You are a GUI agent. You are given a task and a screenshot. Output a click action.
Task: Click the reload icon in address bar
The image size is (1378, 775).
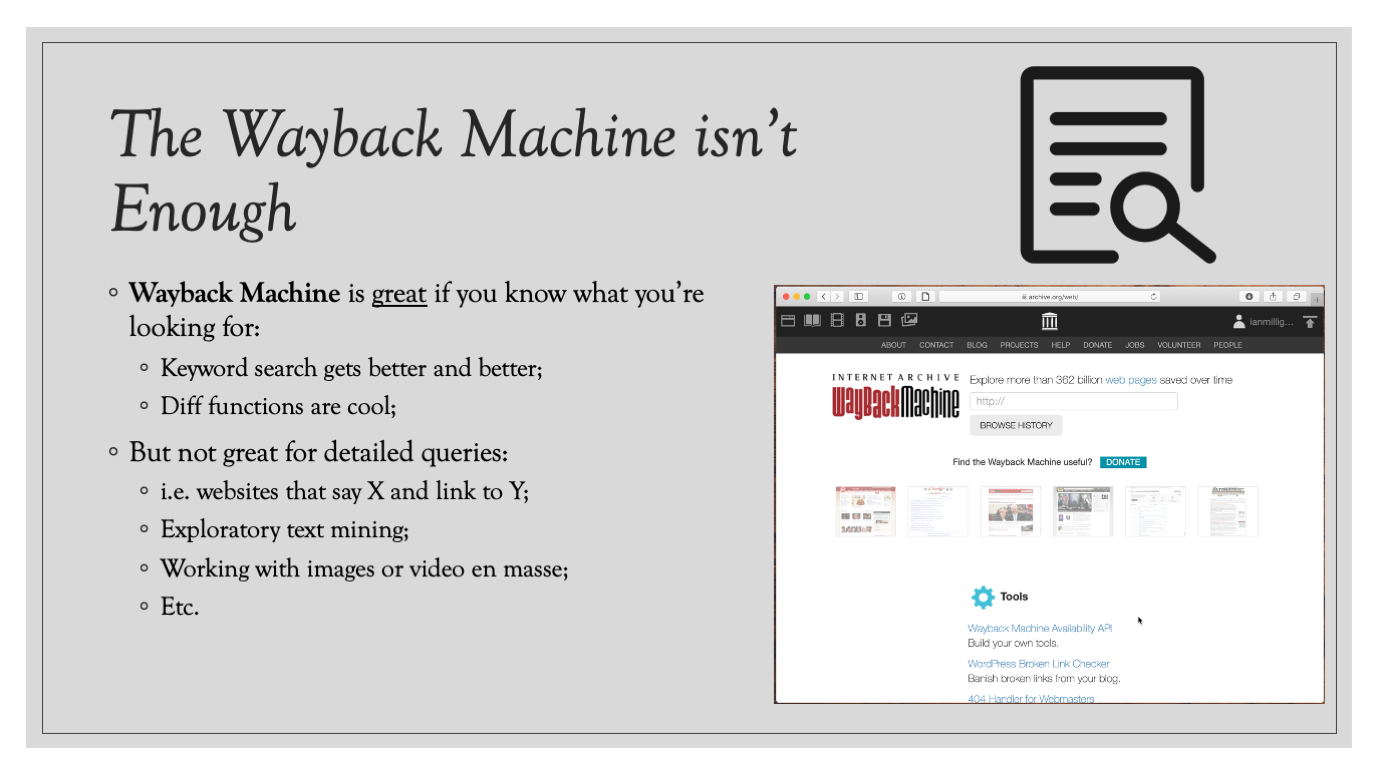click(1154, 297)
